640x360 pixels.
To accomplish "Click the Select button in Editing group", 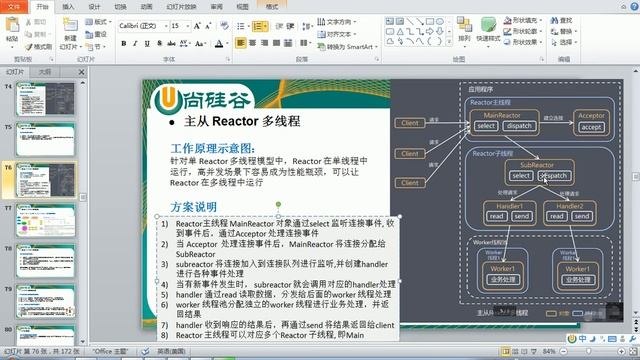I will [x=564, y=42].
